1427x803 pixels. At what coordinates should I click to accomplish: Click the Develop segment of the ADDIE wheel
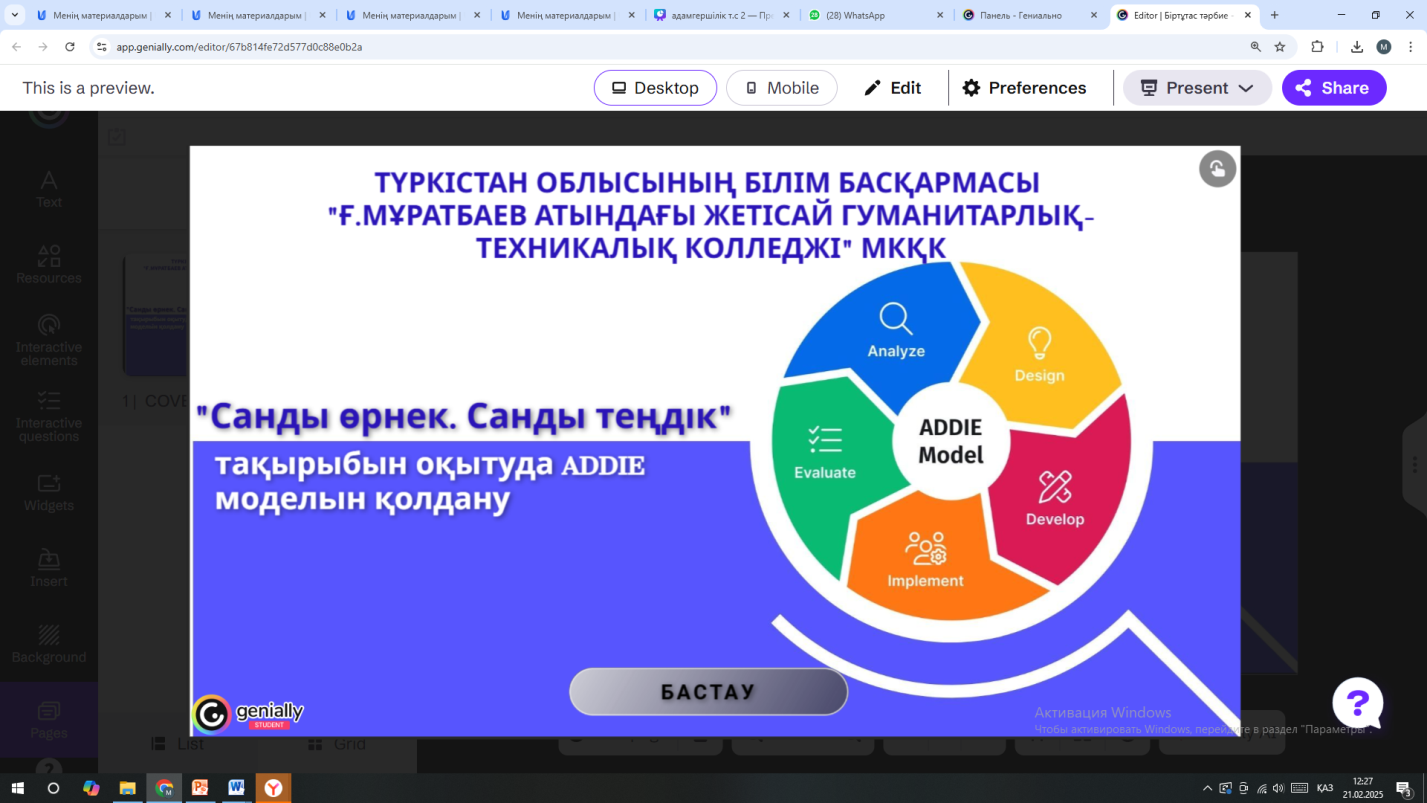(x=1056, y=498)
